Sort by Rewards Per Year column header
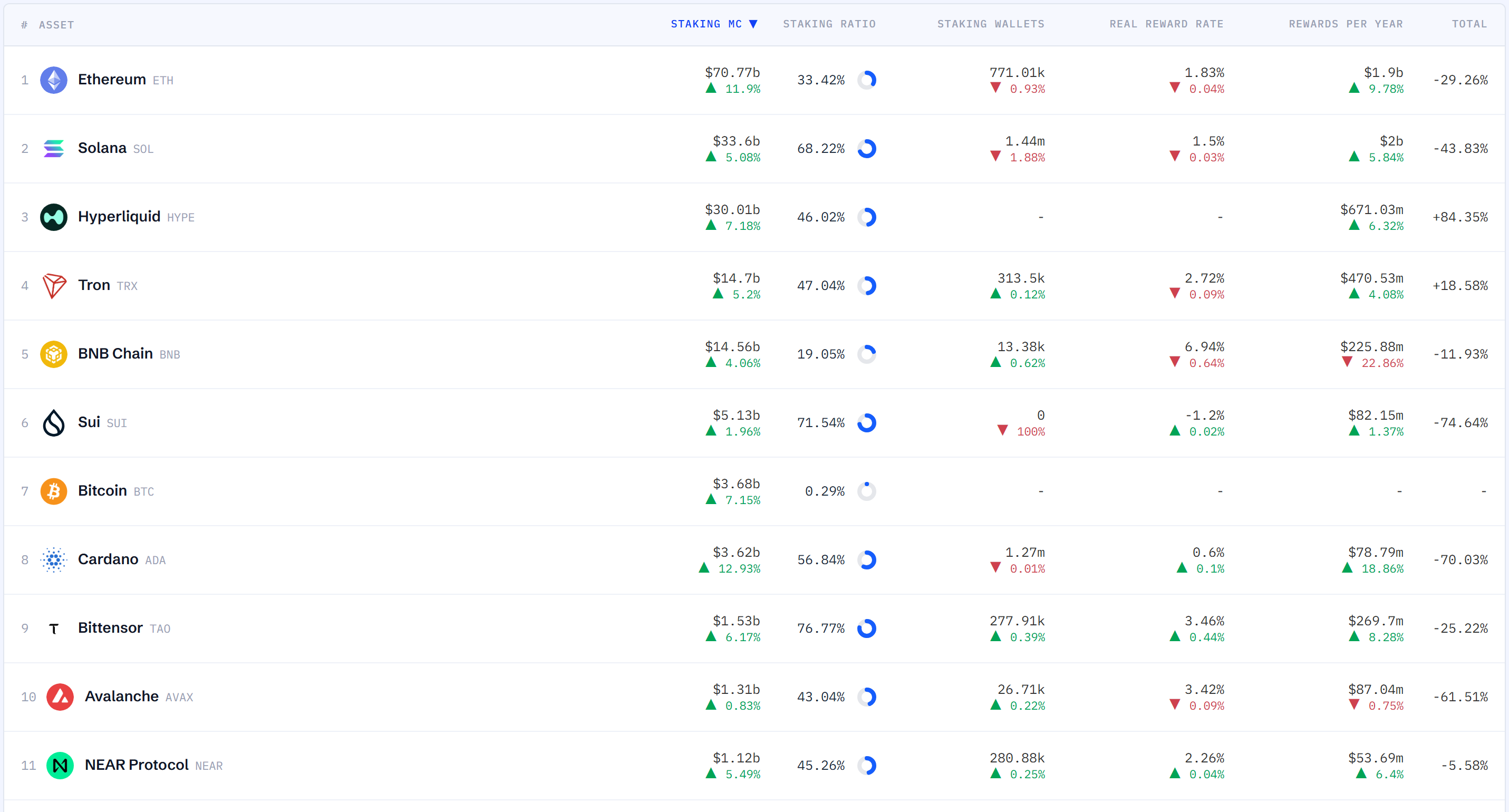Screen dimensions: 1509x812 [1346, 24]
